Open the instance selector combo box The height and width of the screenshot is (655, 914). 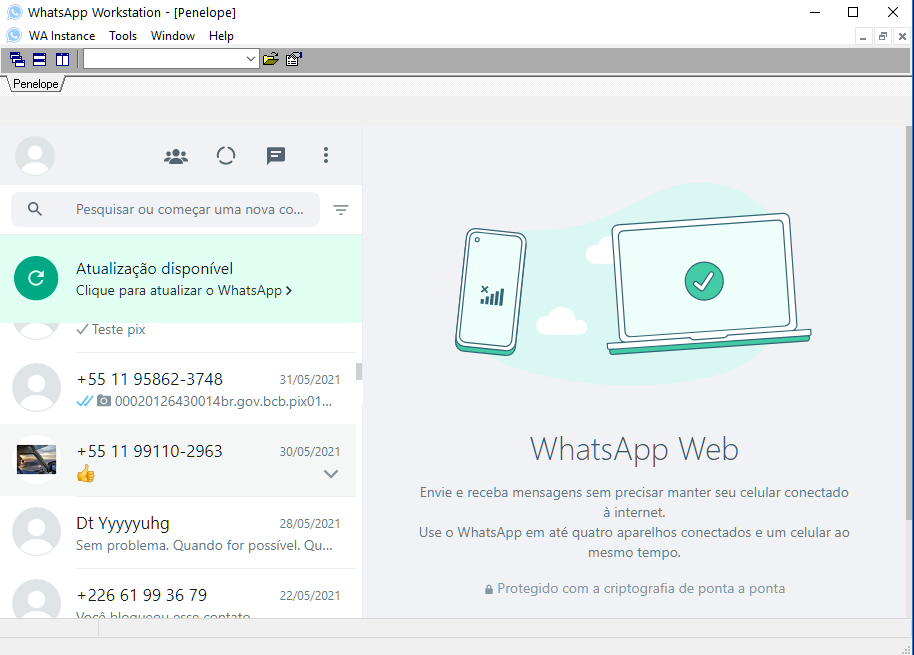click(x=171, y=59)
